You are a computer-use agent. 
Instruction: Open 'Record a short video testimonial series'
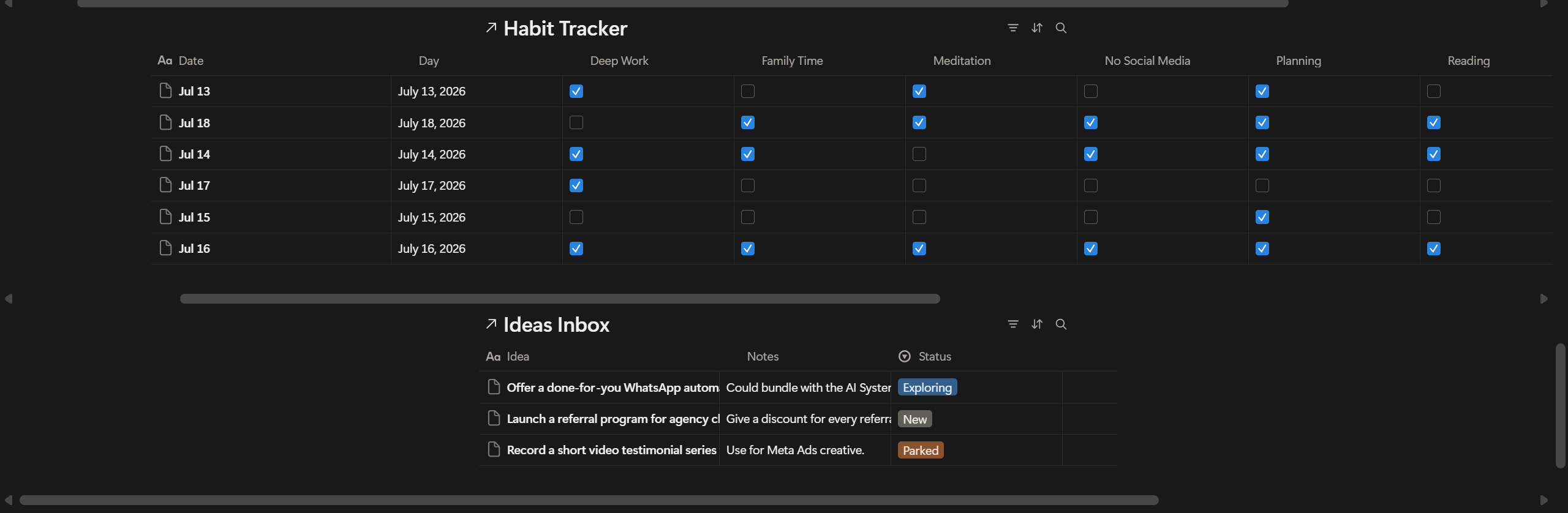[x=611, y=450]
